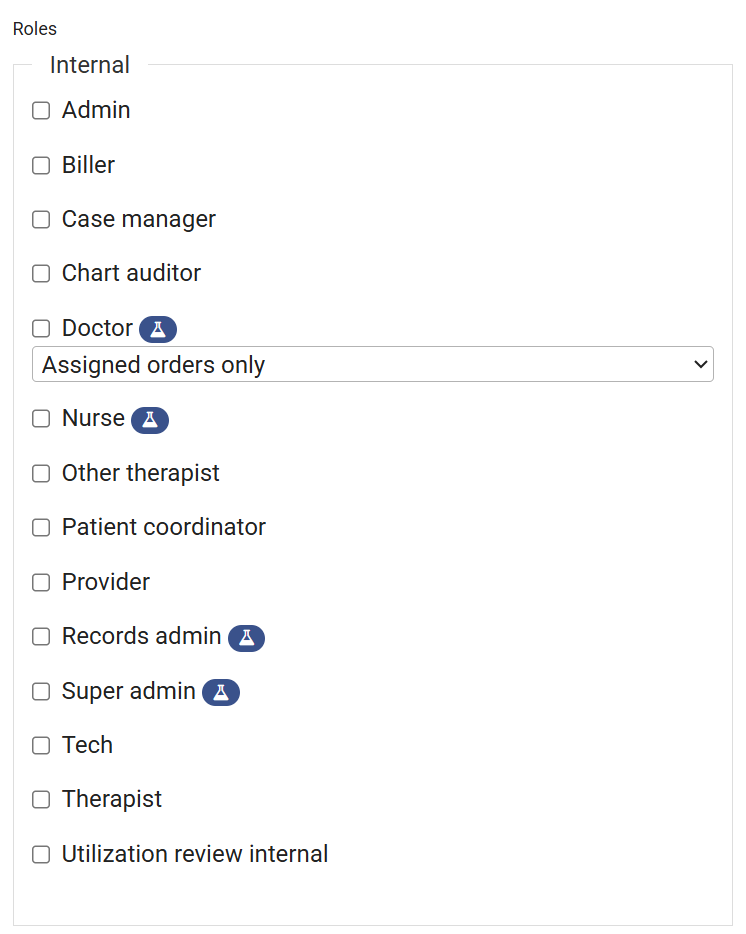
Task: Toggle the Records admin checkbox
Action: [x=41, y=637]
